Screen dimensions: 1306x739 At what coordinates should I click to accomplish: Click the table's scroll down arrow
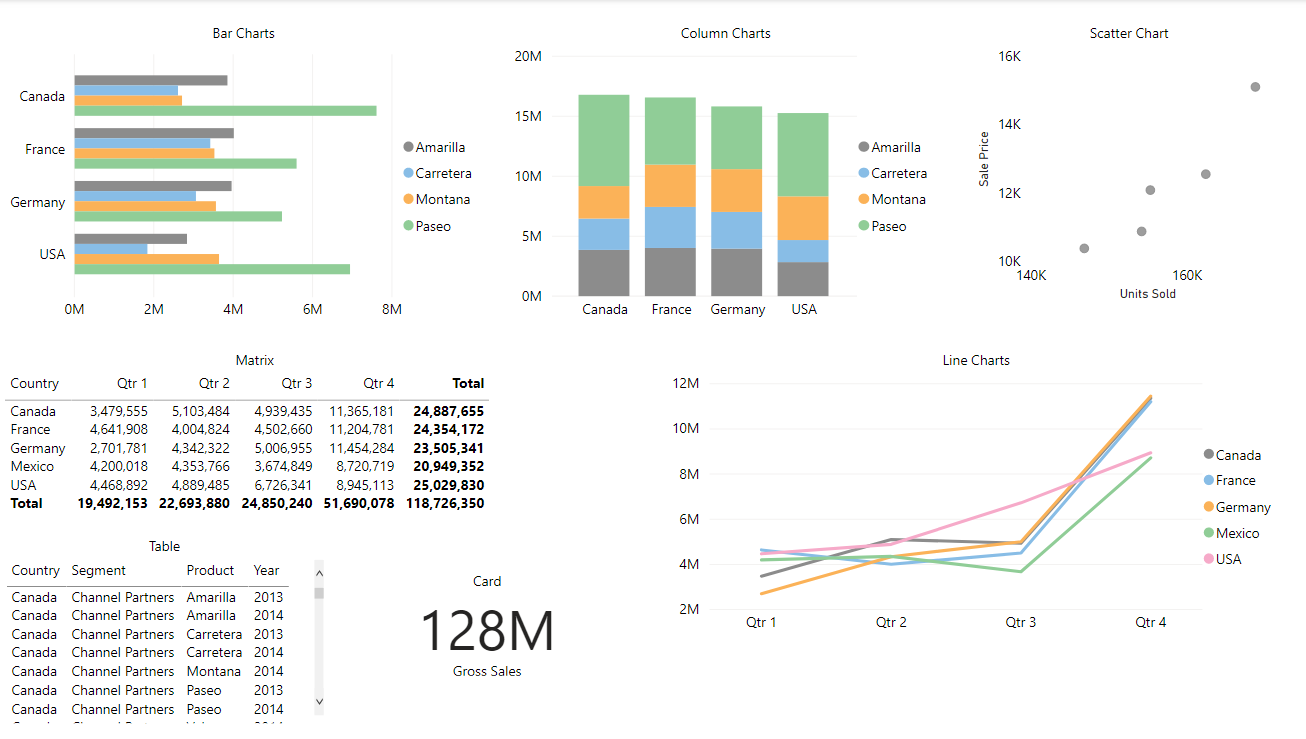click(319, 701)
